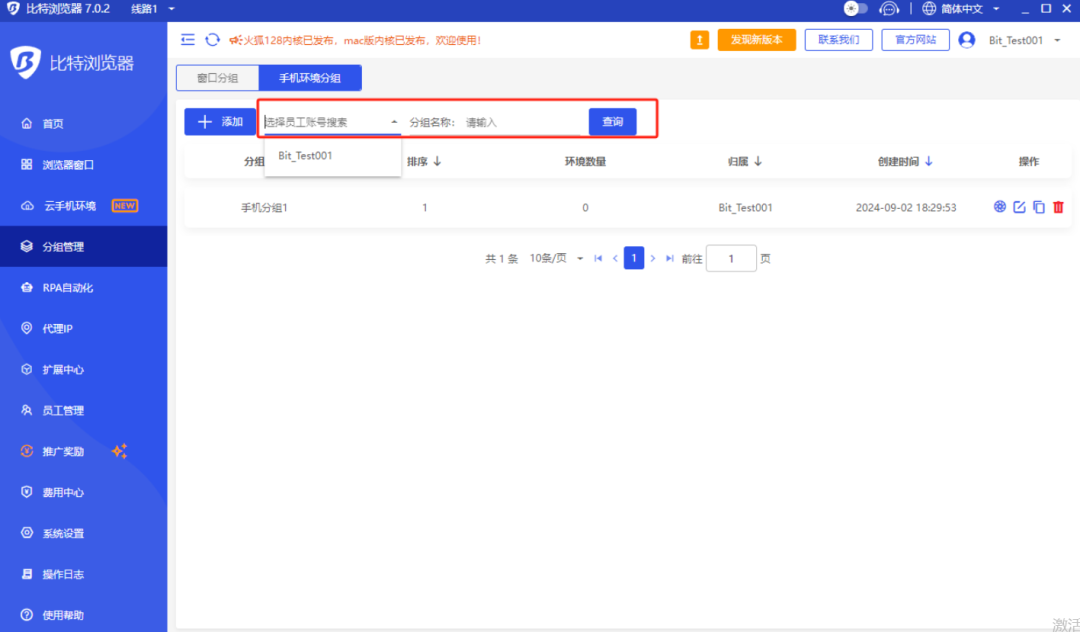Delete 手机分组1 using the red trash icon
The height and width of the screenshot is (632, 1080).
[x=1058, y=207]
